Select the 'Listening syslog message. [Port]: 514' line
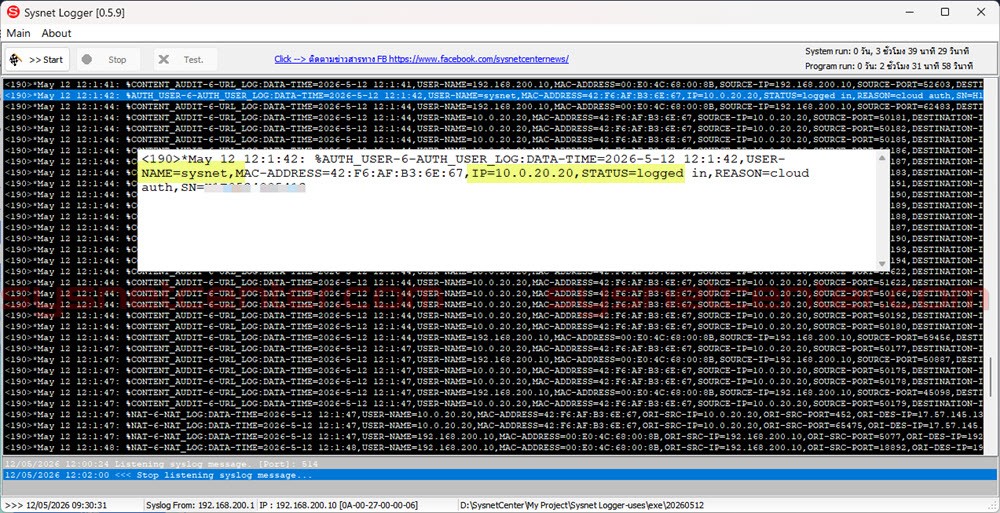Viewport: 1000px width, 513px height. (x=499, y=464)
